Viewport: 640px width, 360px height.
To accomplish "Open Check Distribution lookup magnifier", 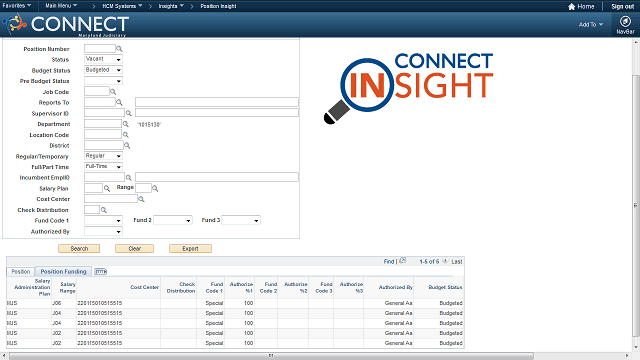I will coord(104,210).
